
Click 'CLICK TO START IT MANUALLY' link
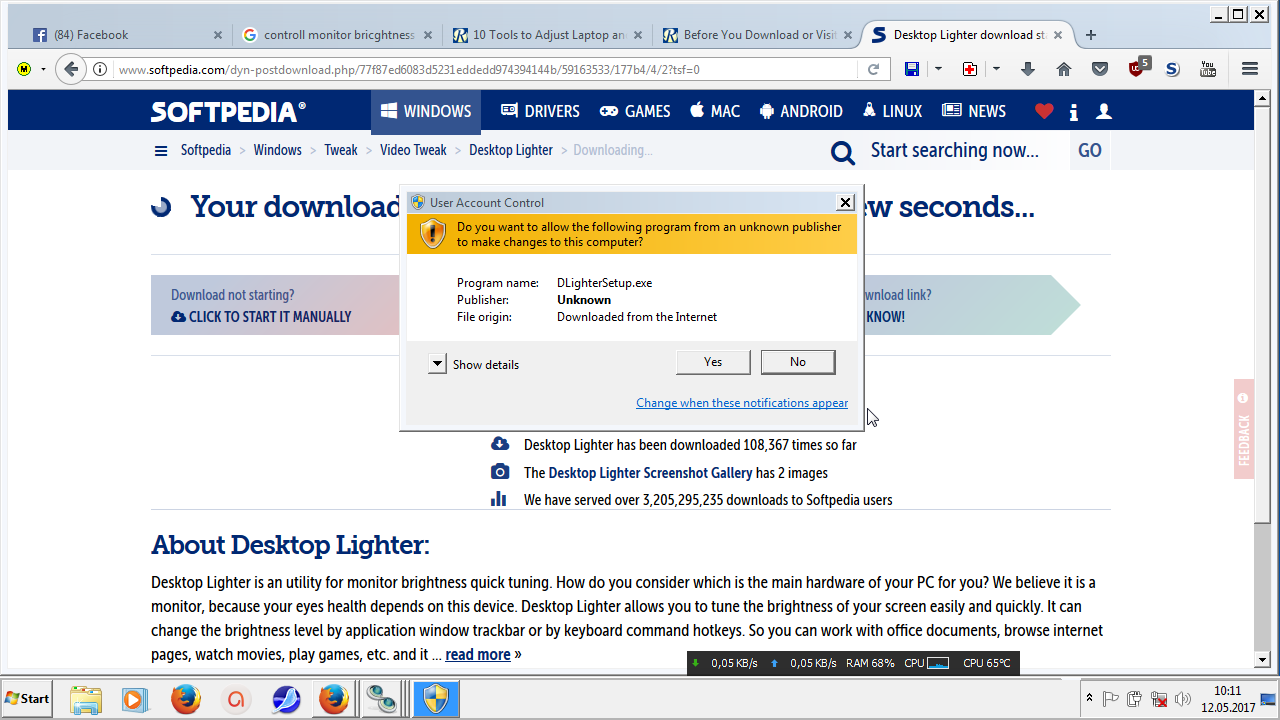[x=261, y=317]
